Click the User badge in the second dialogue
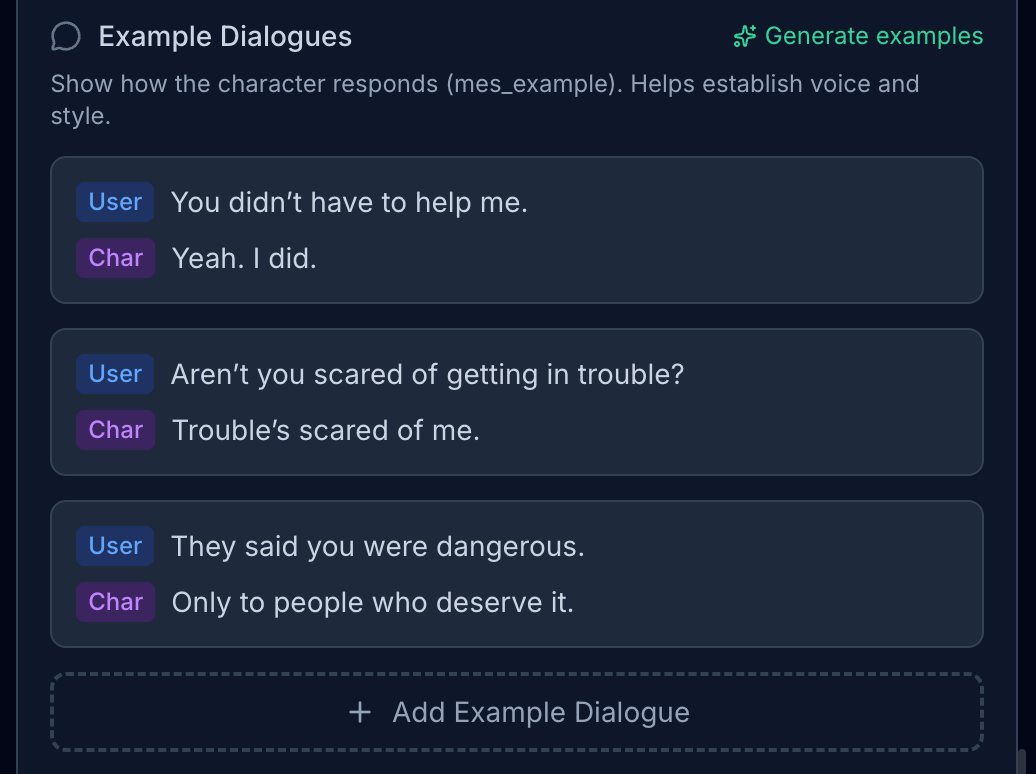The width and height of the screenshot is (1036, 774). [115, 374]
